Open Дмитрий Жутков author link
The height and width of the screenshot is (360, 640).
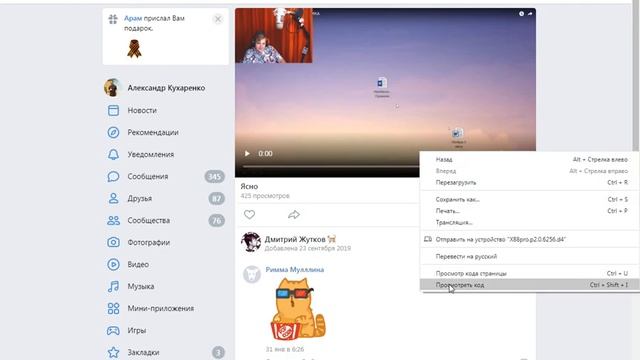point(295,239)
